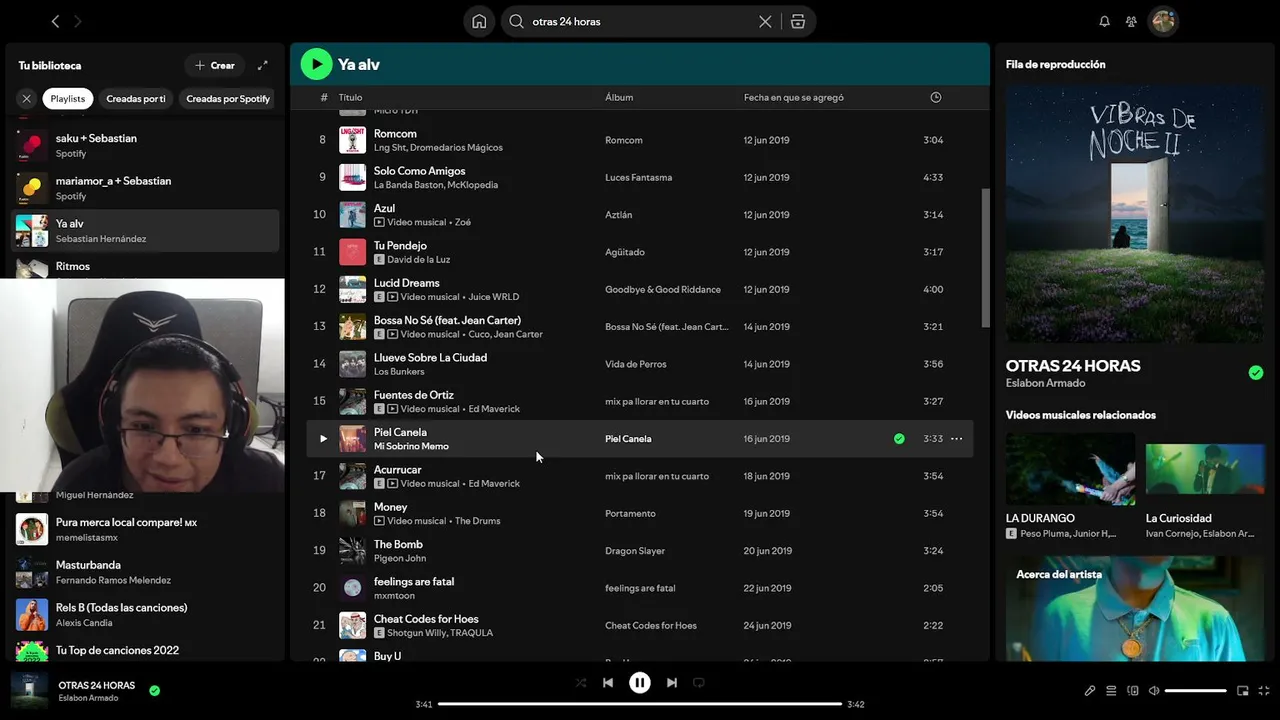Select the song title 'Solo Como Amigos'
Viewport: 1280px width, 720px height.
419,171
